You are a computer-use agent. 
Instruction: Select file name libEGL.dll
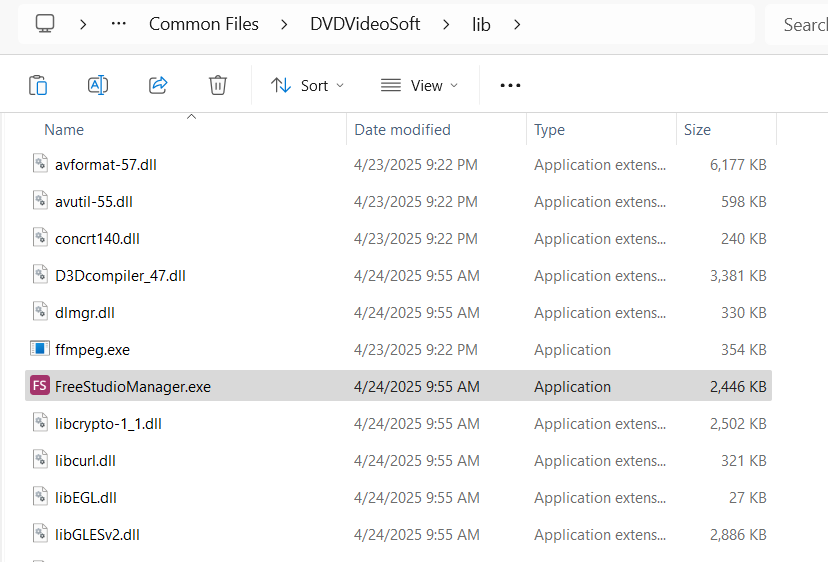point(86,498)
